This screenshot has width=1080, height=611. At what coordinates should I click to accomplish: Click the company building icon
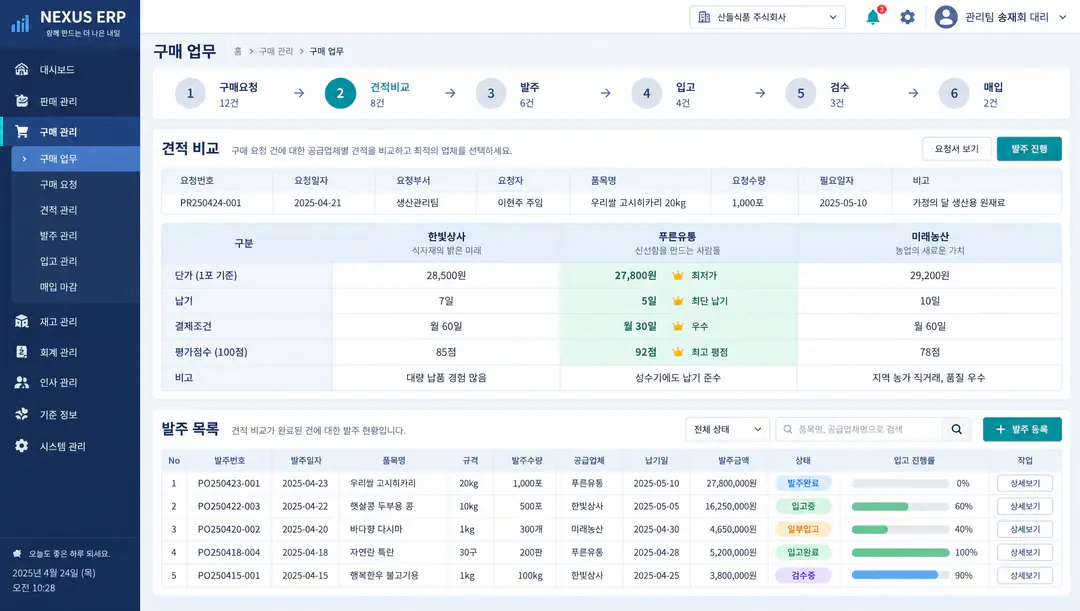[x=704, y=17]
